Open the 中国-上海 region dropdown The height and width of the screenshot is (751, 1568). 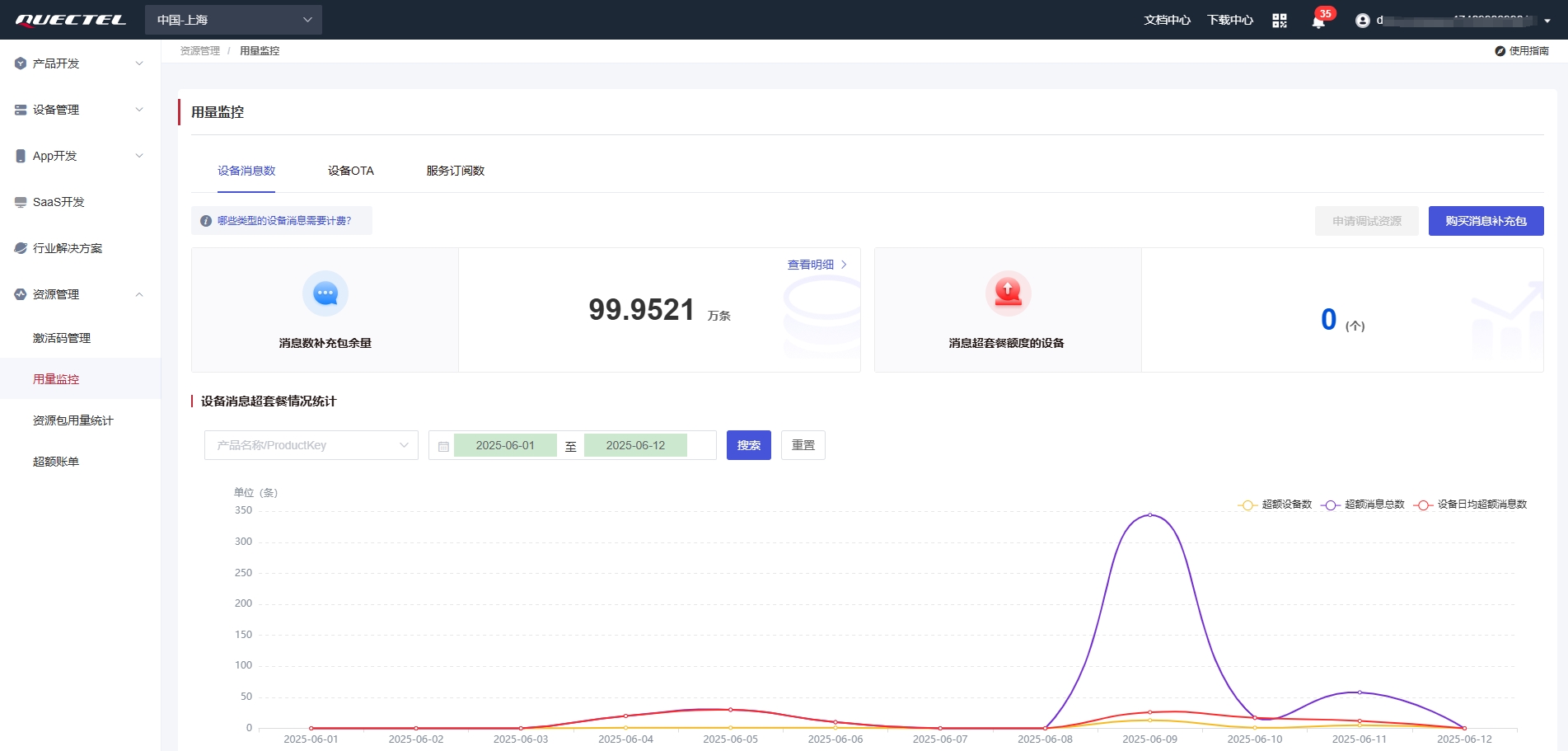click(233, 20)
